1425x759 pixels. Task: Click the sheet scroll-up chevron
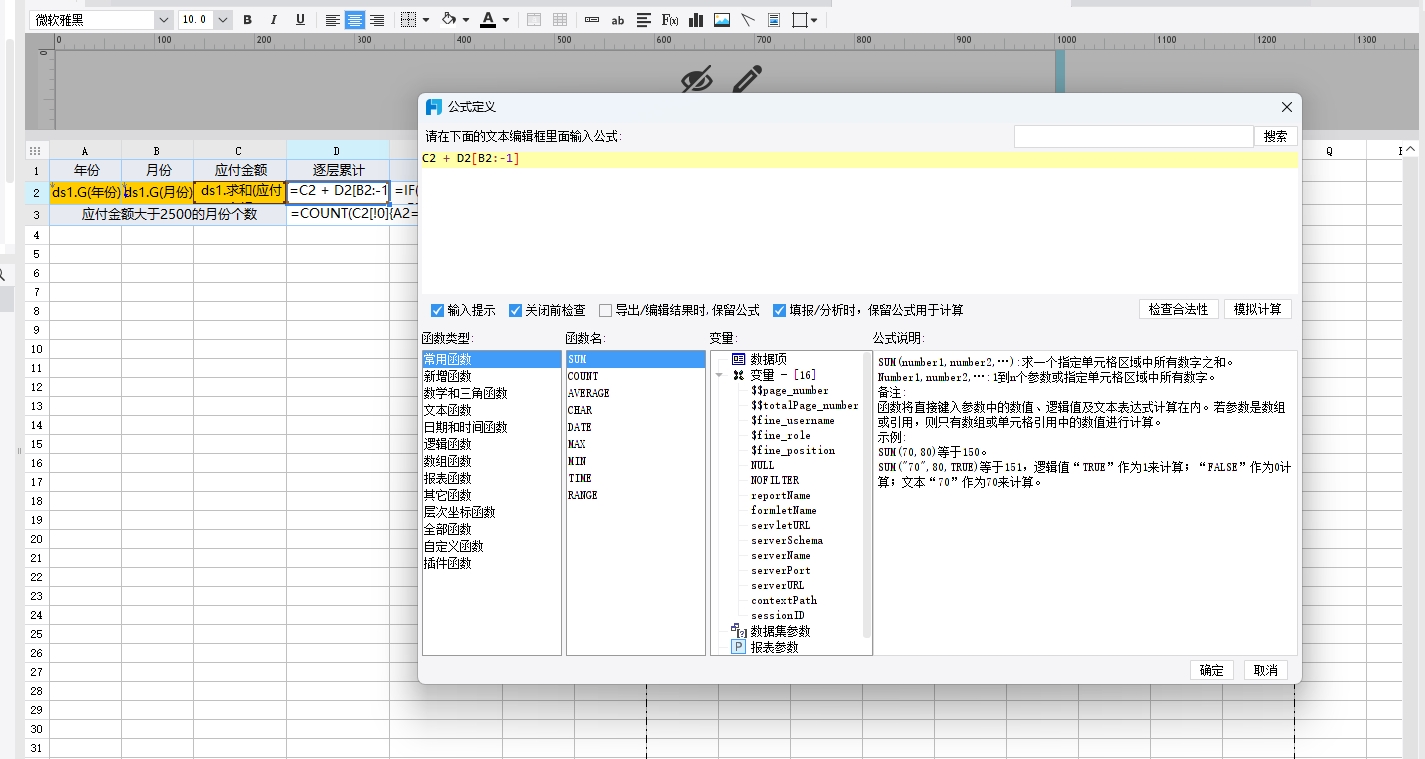1411,150
